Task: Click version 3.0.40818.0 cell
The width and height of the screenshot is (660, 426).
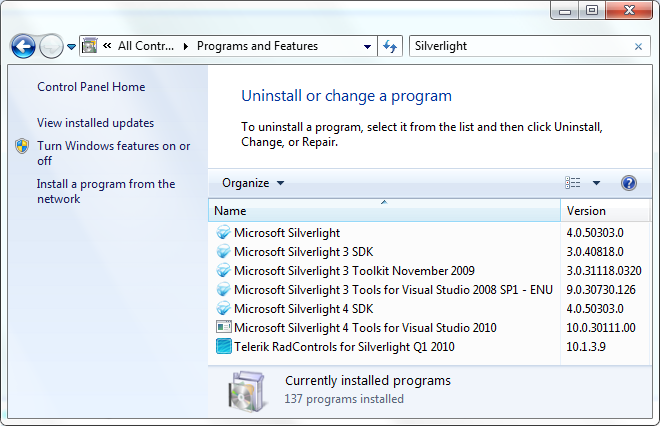Action: coord(595,252)
